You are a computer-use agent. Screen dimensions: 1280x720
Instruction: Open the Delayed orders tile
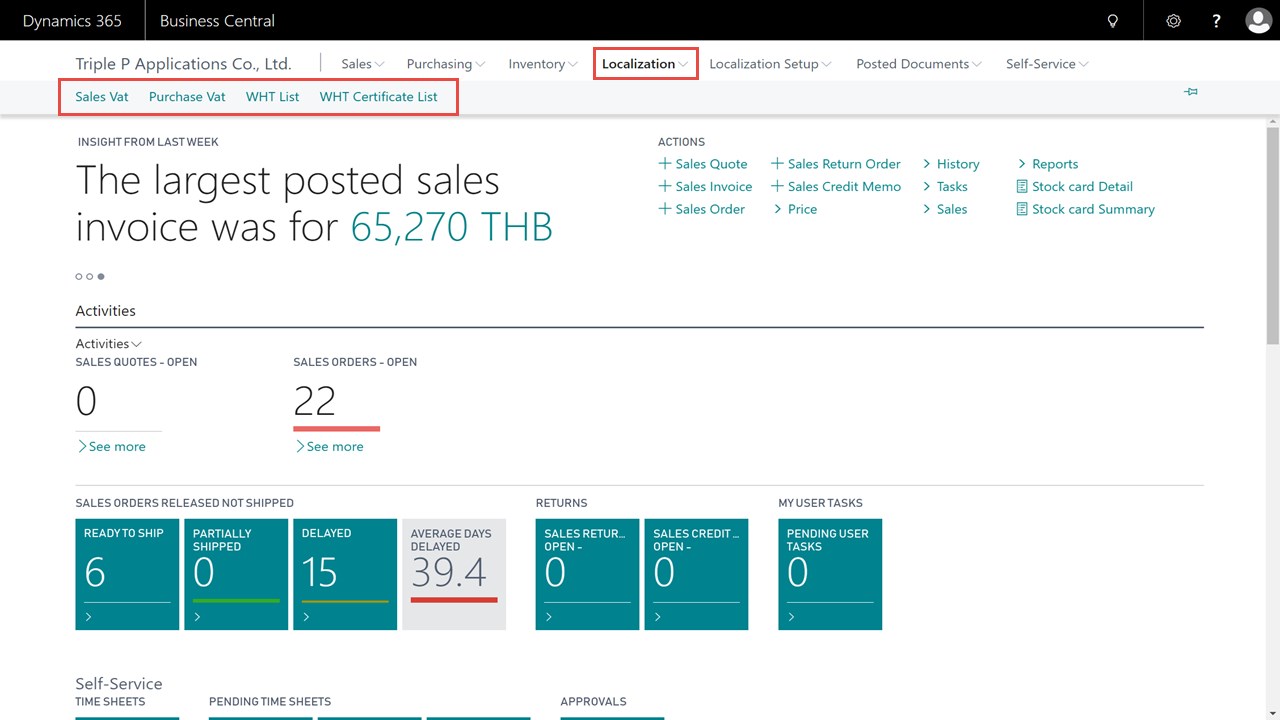pyautogui.click(x=345, y=574)
